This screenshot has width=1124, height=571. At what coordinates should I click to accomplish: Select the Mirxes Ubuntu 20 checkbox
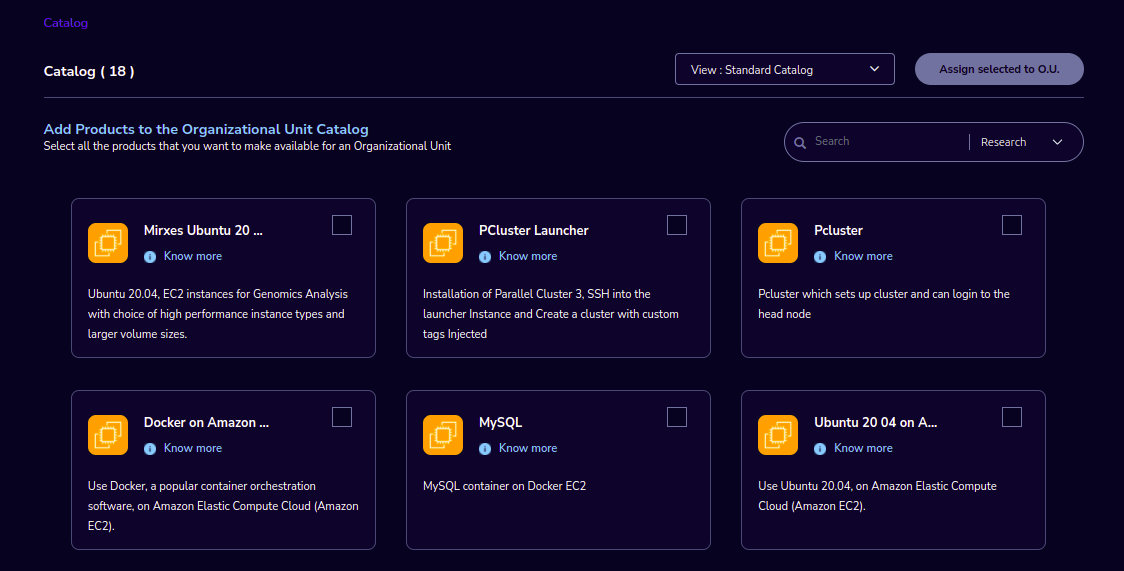(342, 225)
